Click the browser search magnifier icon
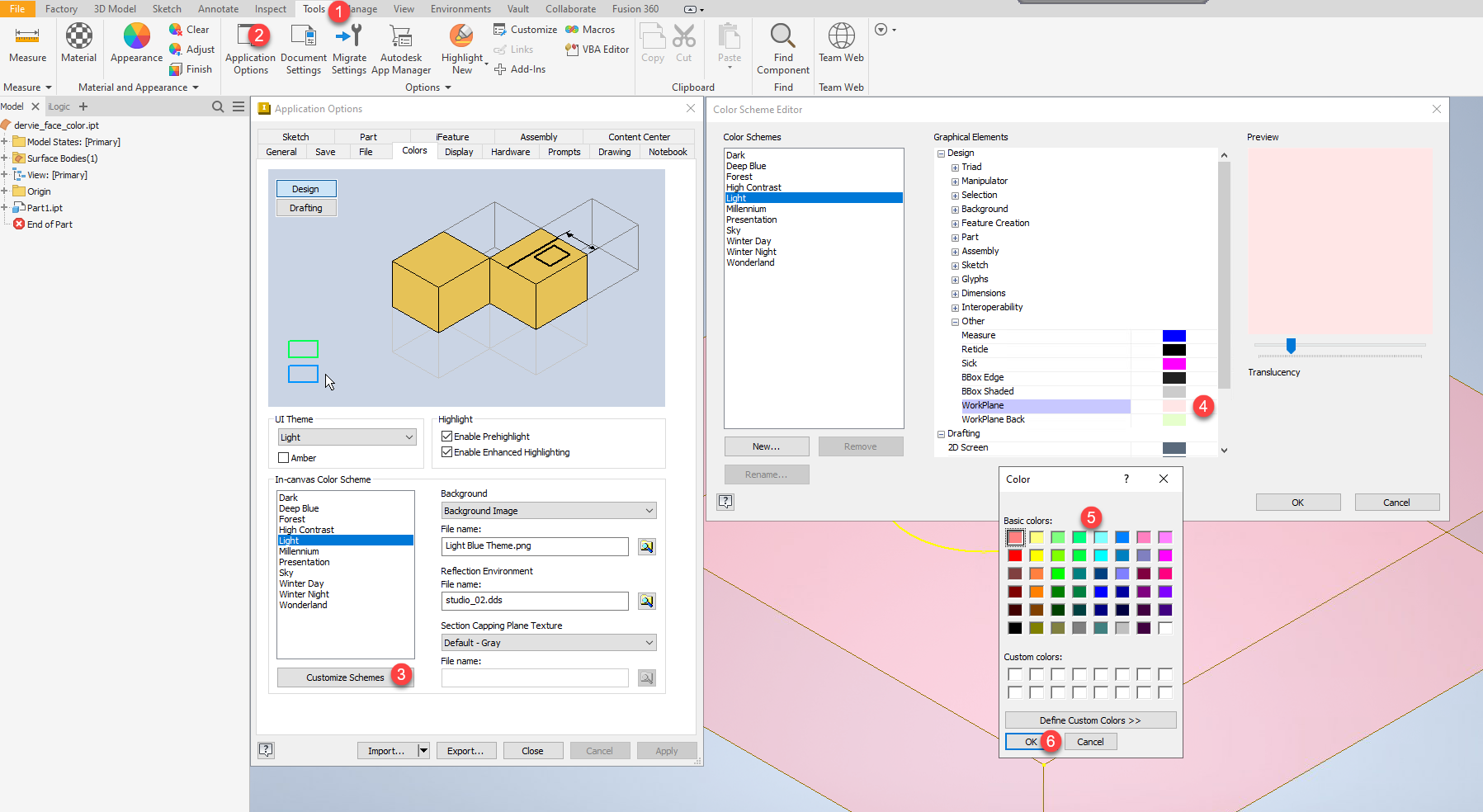Image resolution: width=1483 pixels, height=812 pixels. point(218,106)
